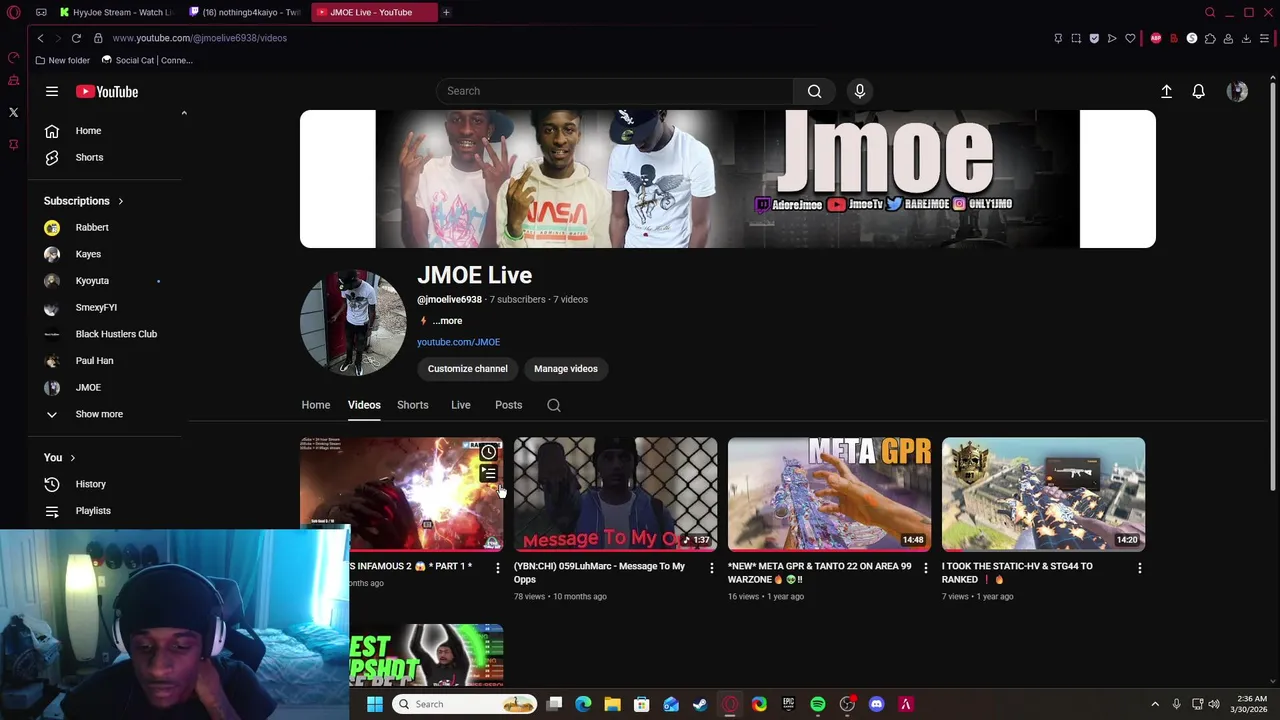The width and height of the screenshot is (1280, 720).
Task: Switch to HyyJoe Stream browser tab
Action: (x=116, y=12)
